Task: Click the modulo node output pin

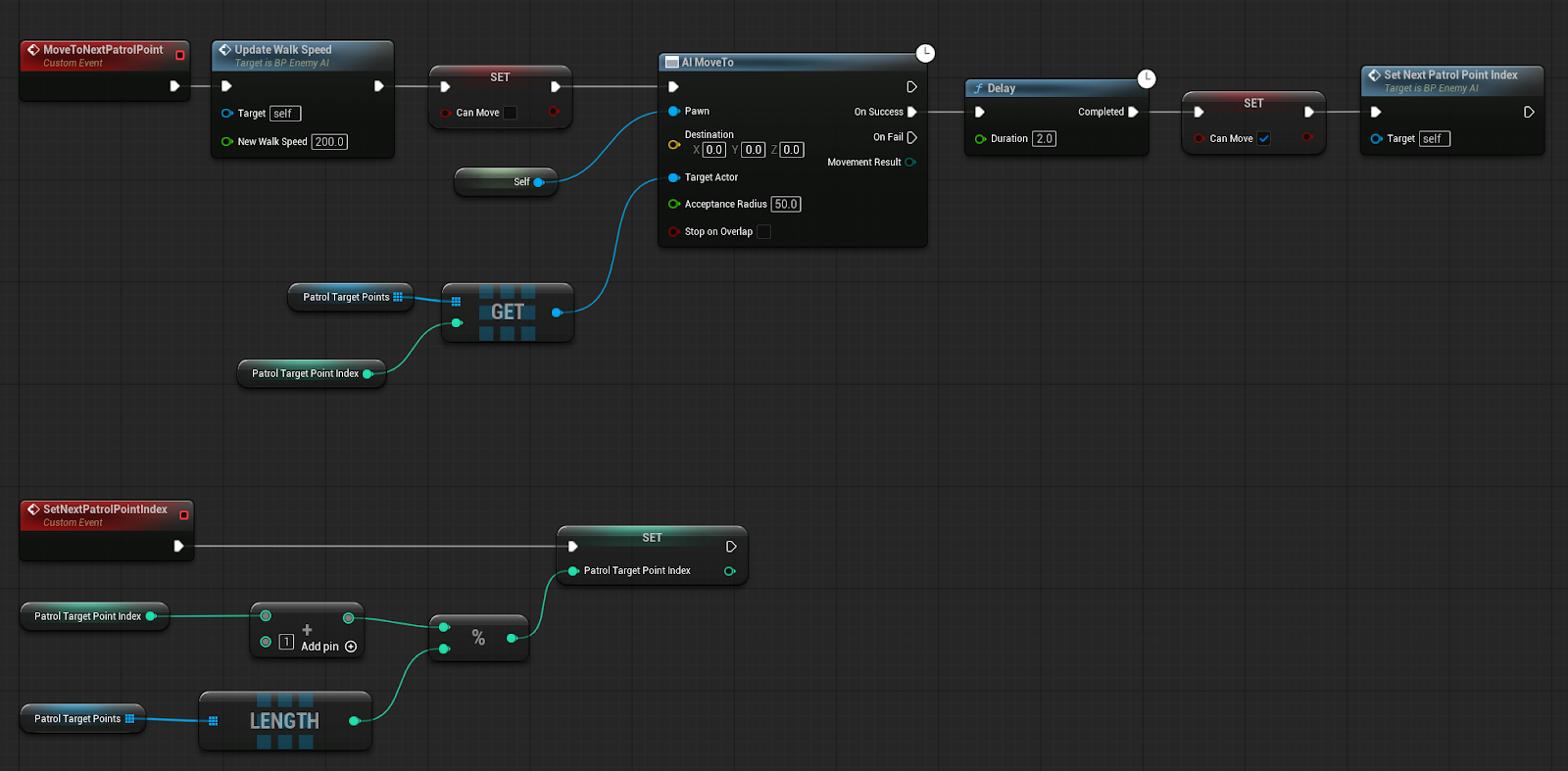Action: coord(512,638)
